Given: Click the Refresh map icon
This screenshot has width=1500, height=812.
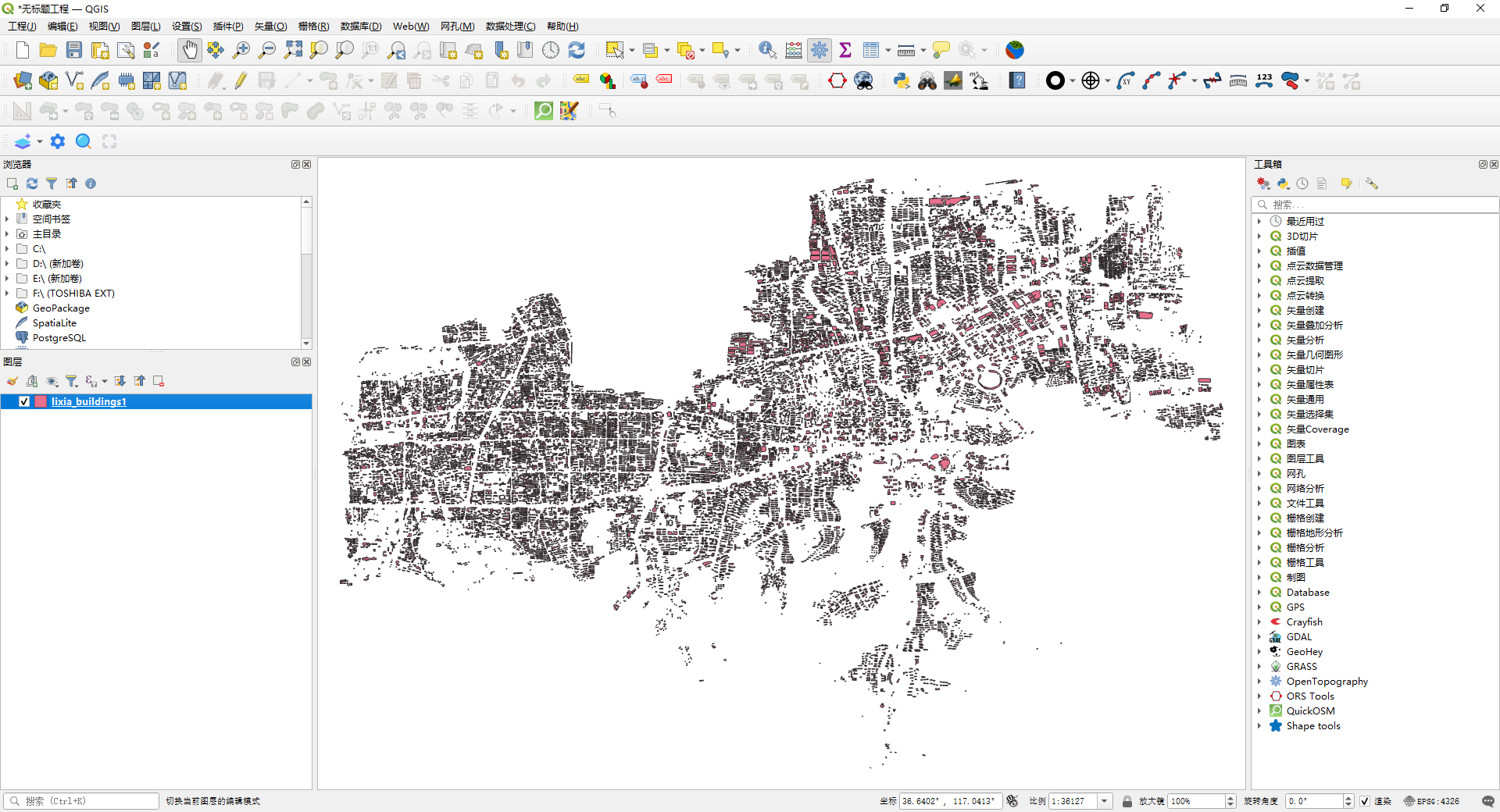Looking at the screenshot, I should coord(577,50).
